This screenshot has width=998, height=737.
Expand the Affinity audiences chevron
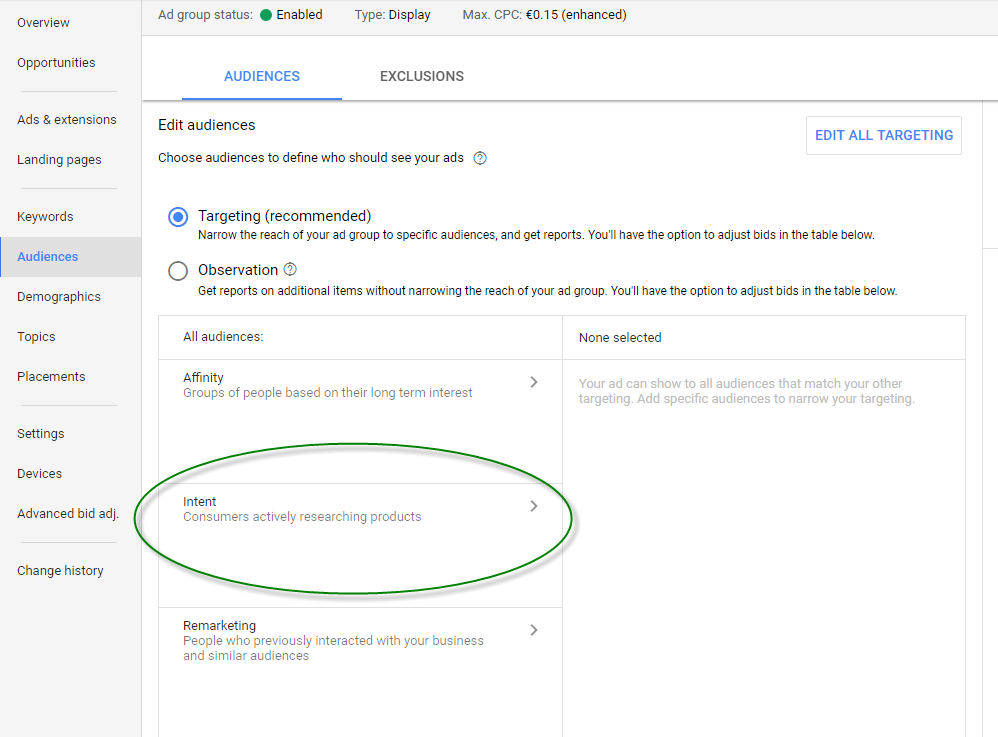click(534, 382)
